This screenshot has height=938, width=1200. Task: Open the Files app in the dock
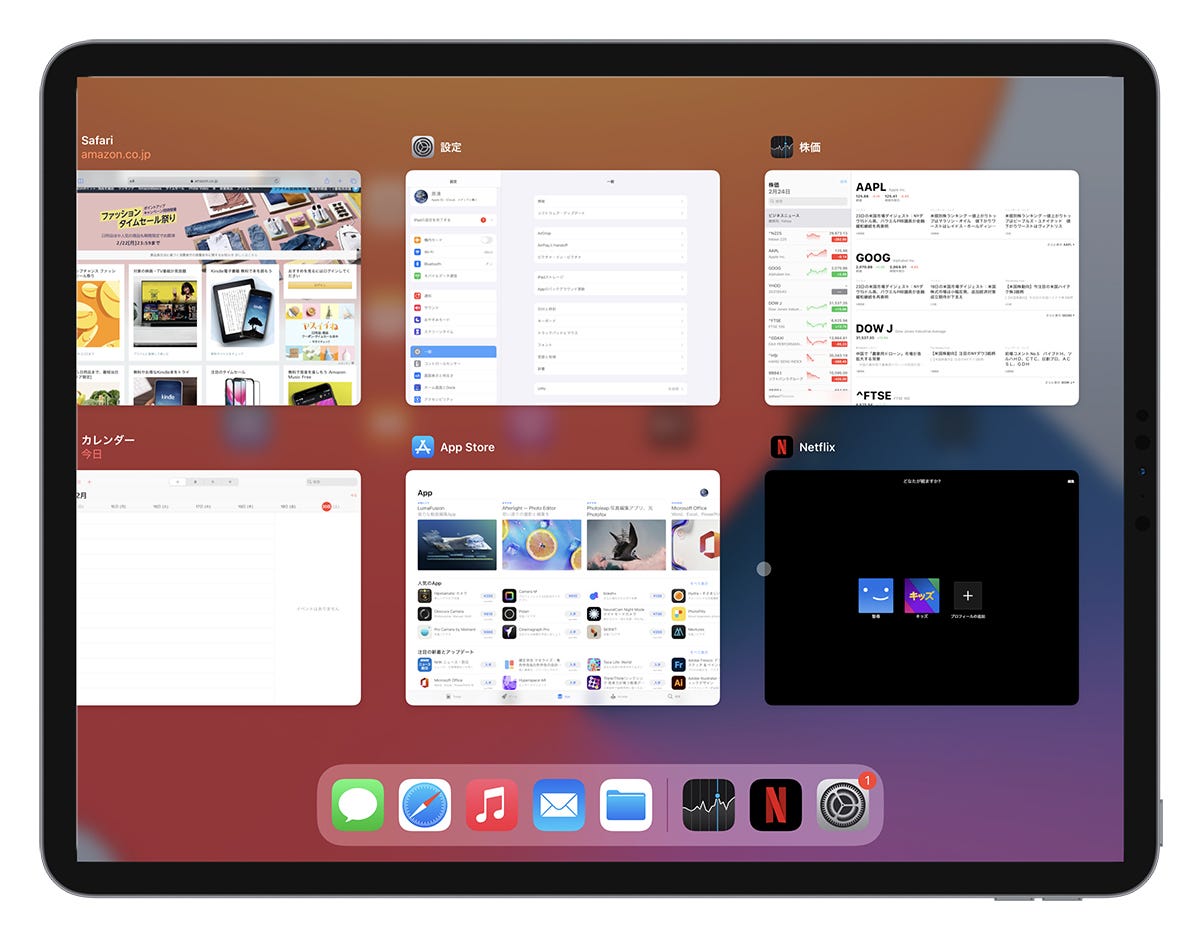[626, 805]
